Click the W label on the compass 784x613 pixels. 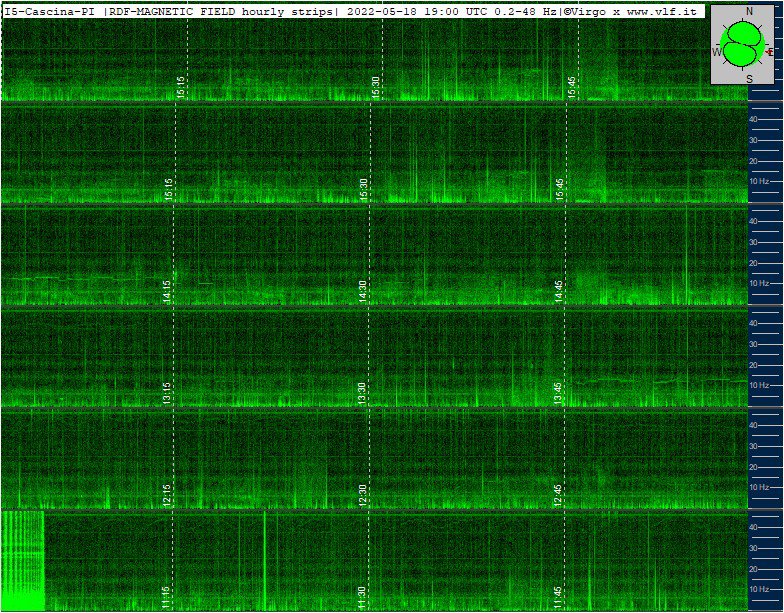click(716, 51)
